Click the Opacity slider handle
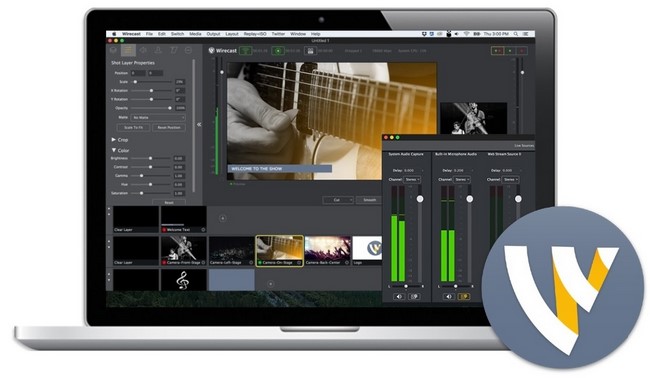Screen dimensions: 650x378 (x=170, y=108)
